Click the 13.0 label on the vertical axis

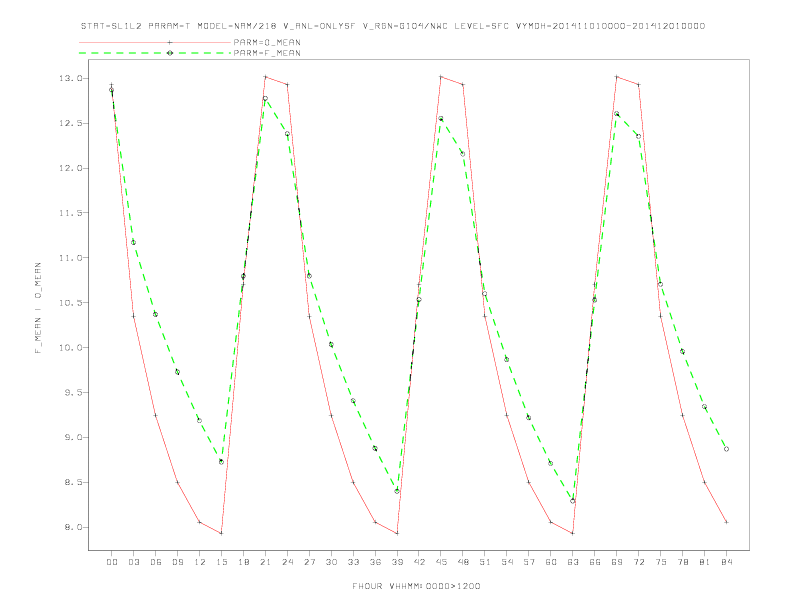point(70,78)
